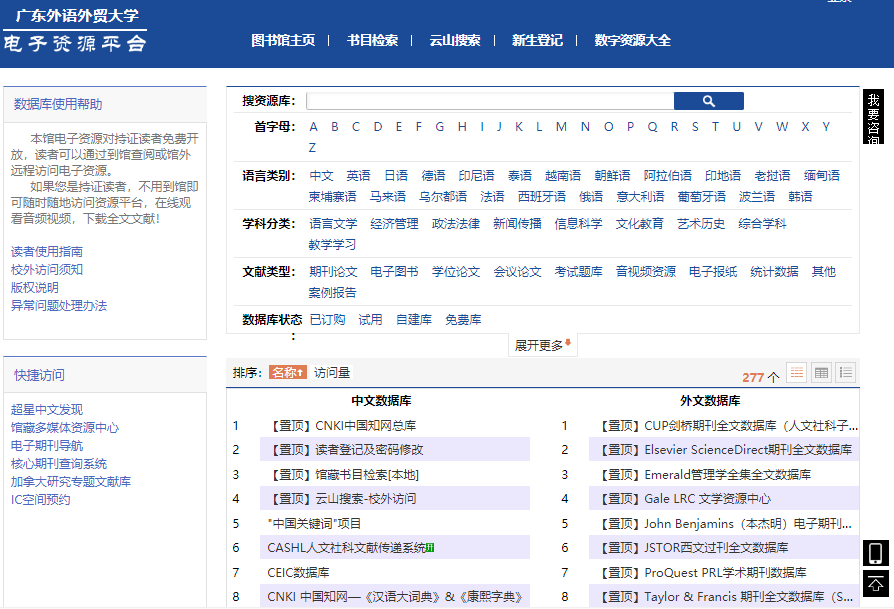Viewport: 894px width, 609px height.
Task: Switch to the bulleted detail view icon
Action: point(846,373)
